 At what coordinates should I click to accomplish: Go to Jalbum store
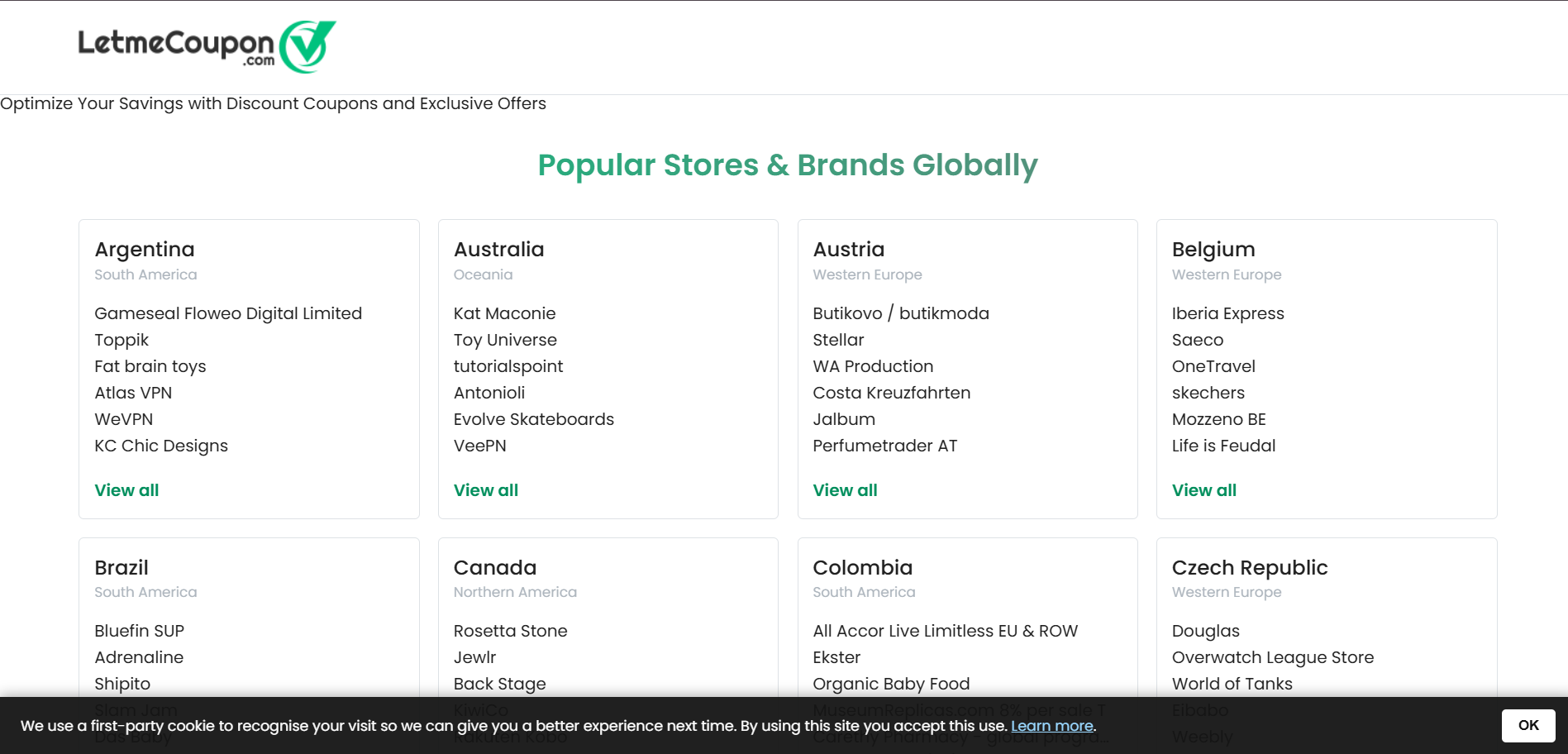(844, 419)
